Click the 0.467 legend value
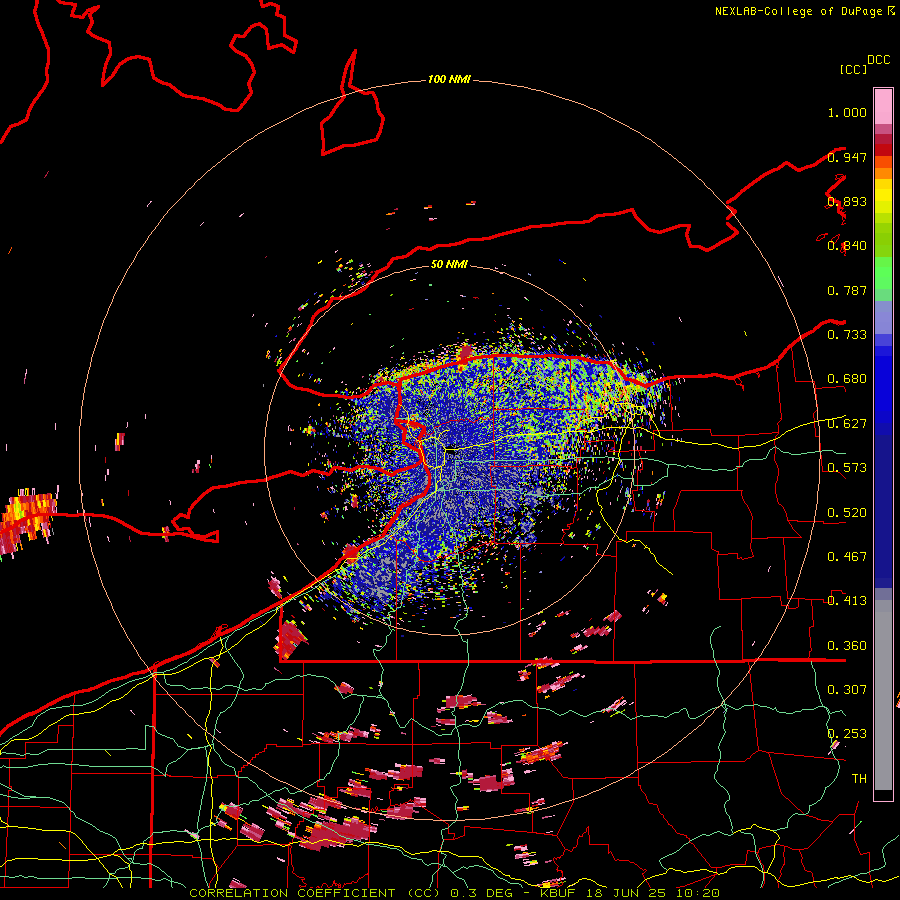 (x=847, y=557)
